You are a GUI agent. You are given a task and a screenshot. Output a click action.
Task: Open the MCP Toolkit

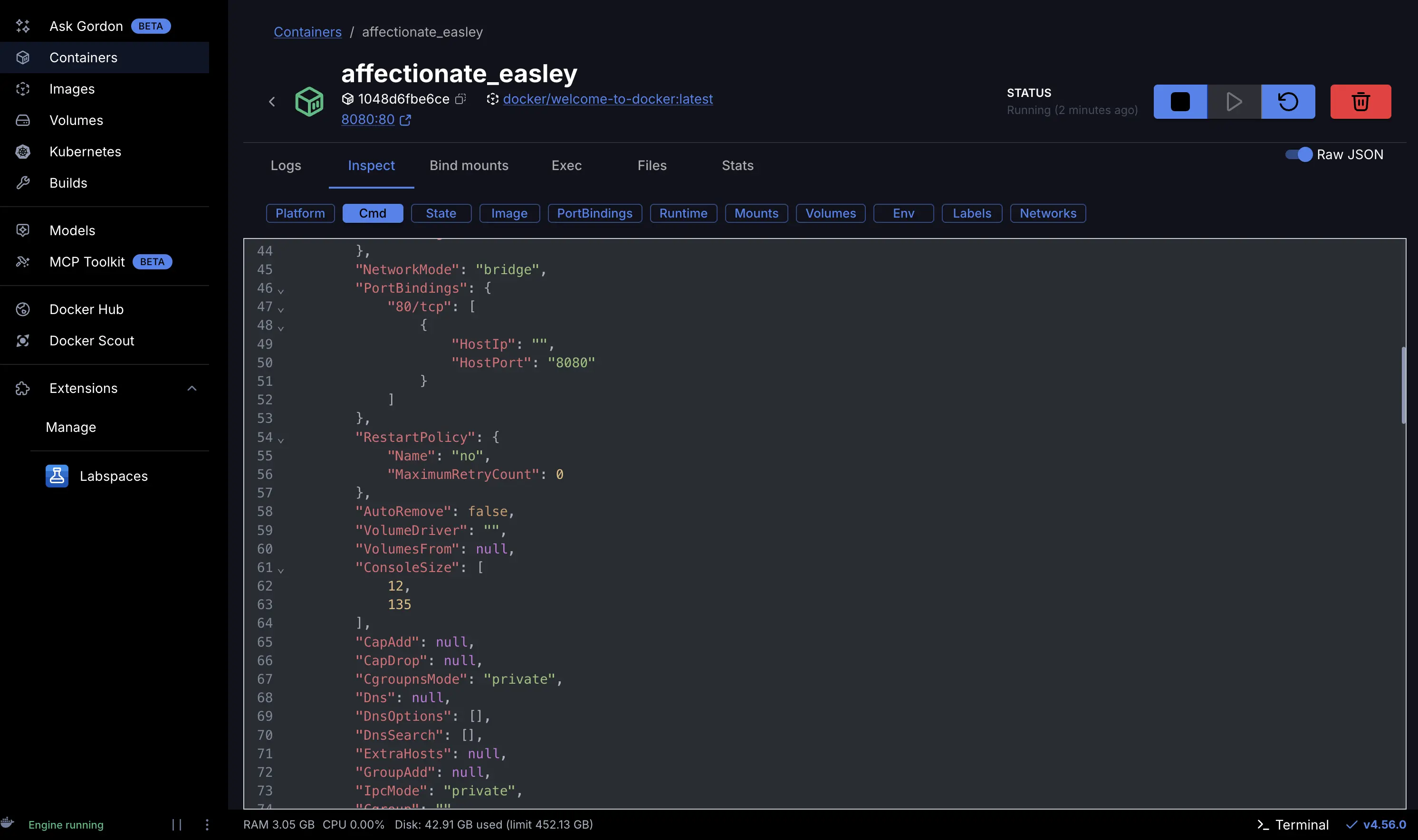click(x=86, y=261)
